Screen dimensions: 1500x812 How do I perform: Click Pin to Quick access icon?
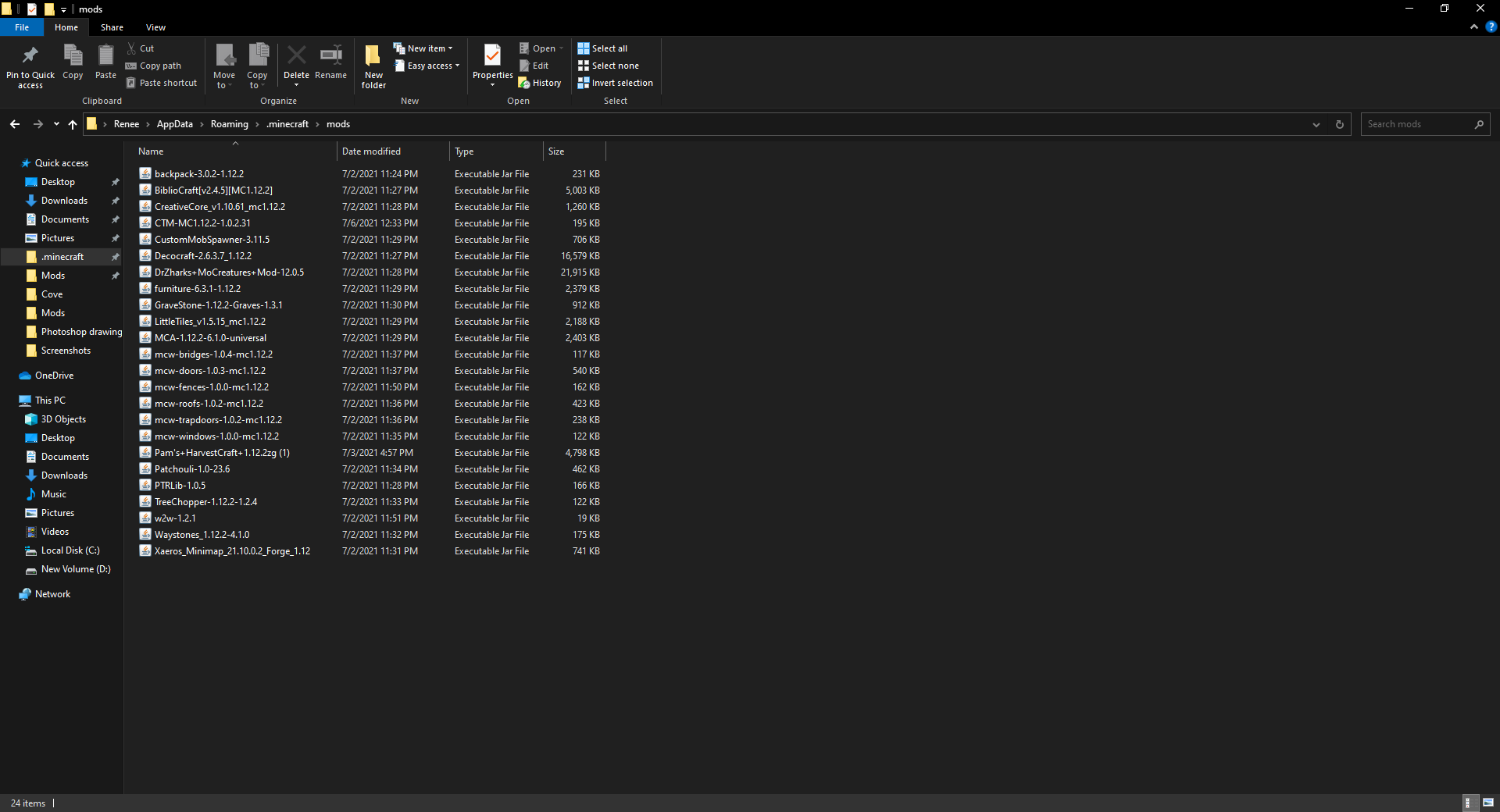pyautogui.click(x=30, y=55)
